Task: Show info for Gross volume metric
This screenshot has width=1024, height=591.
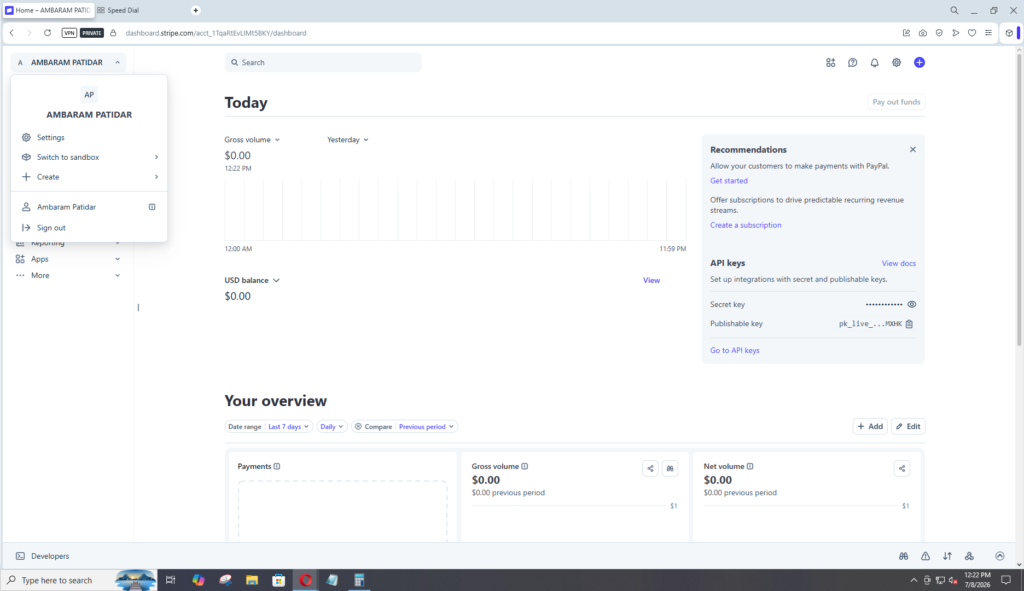Action: [524, 466]
